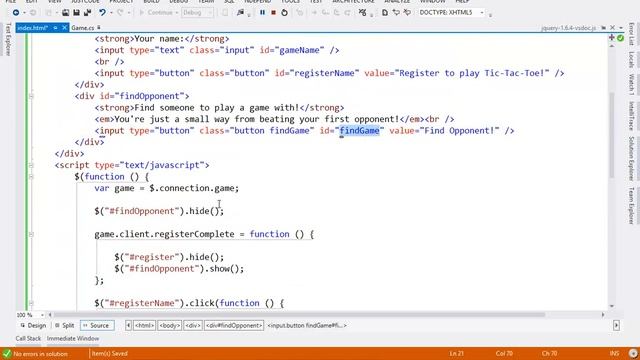Viewport: 640px width, 360px height.
Task: Open the document tab list dropdown arrow
Action: (621, 28)
